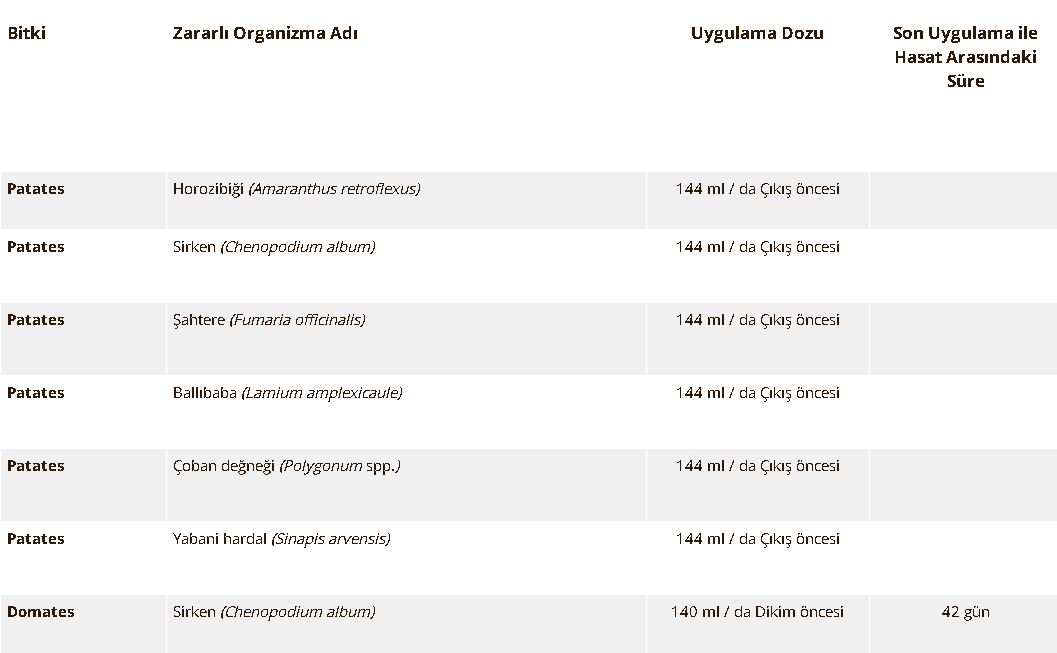Image resolution: width=1057 pixels, height=653 pixels.
Task: Click the "Bitki" column header
Action: tap(27, 33)
